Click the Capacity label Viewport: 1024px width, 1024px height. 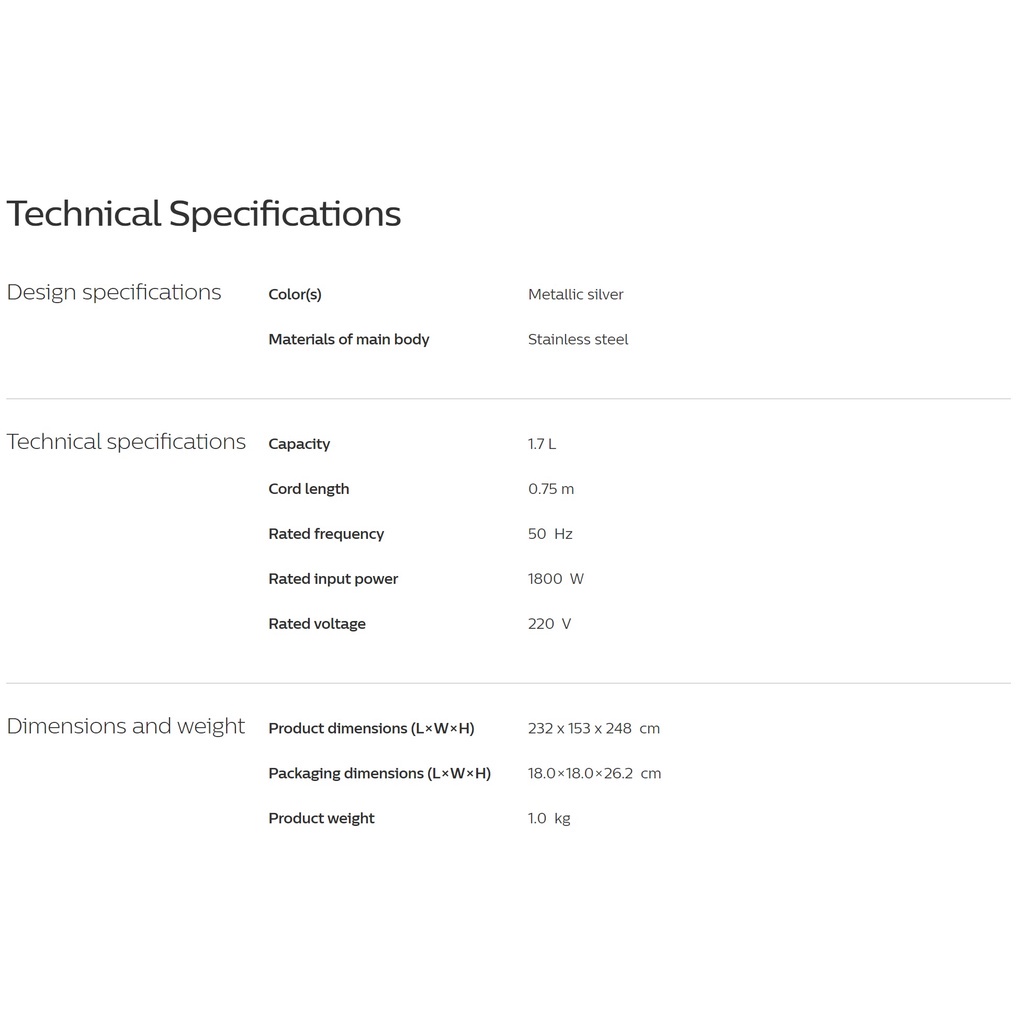[299, 444]
